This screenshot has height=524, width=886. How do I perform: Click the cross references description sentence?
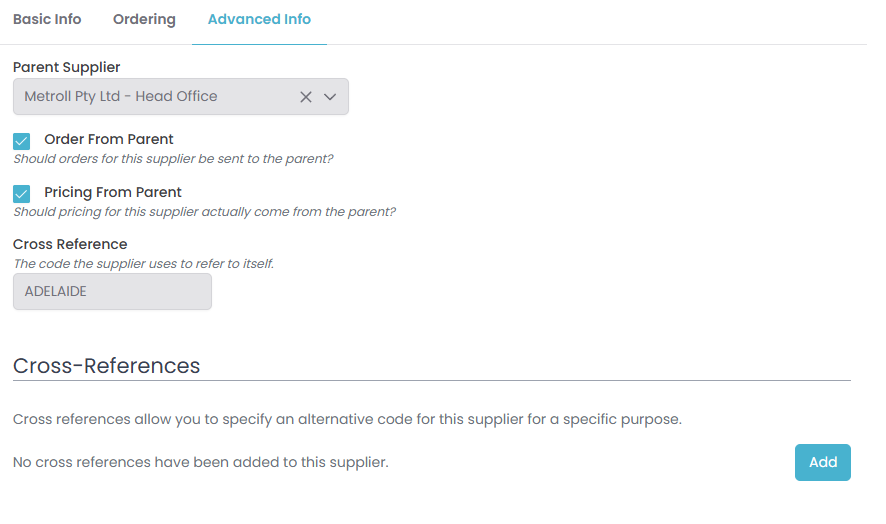[347, 419]
